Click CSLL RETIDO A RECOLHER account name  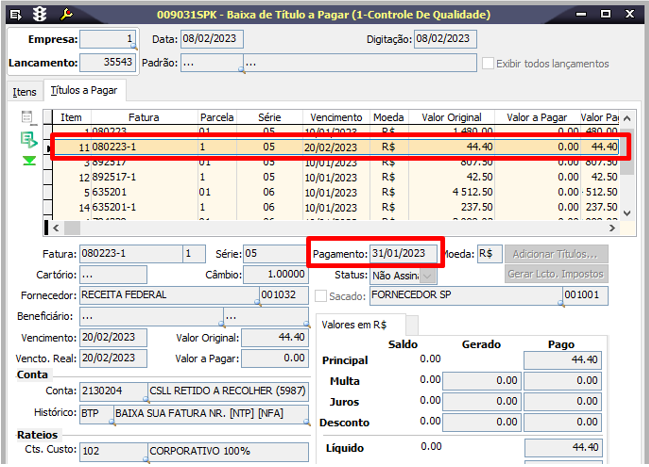(227, 391)
